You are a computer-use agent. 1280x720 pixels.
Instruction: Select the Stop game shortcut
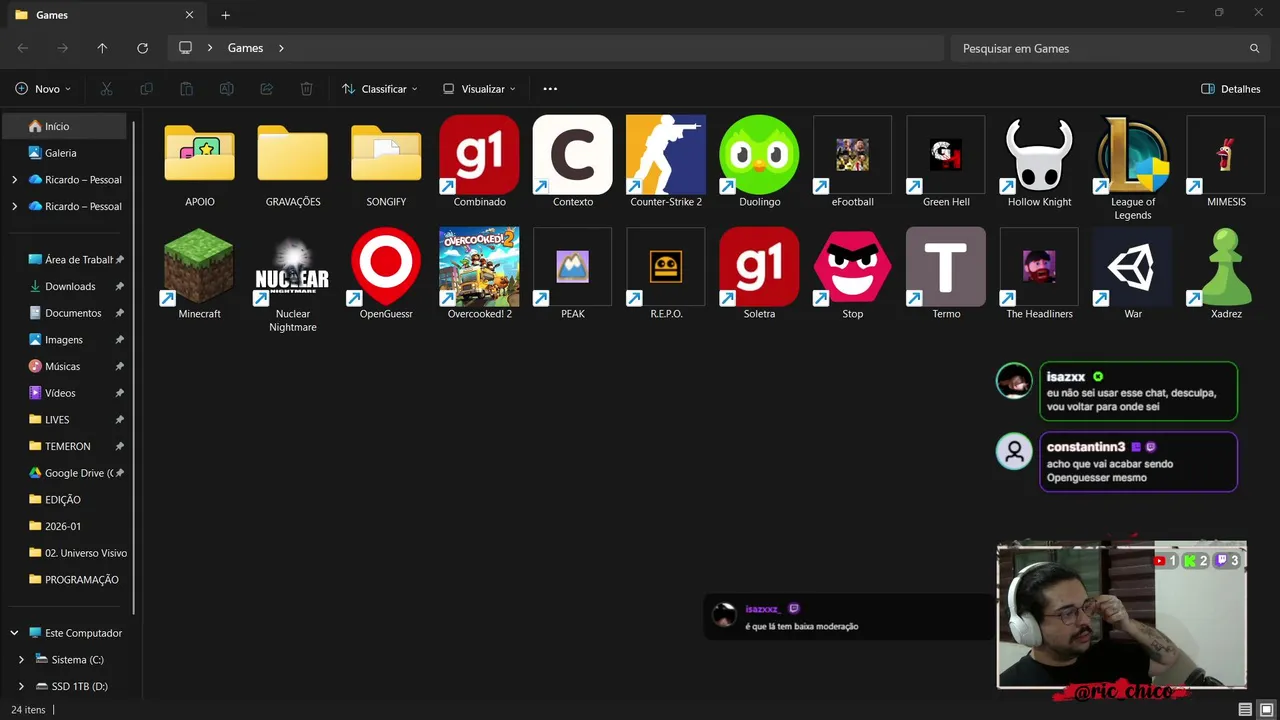(852, 266)
